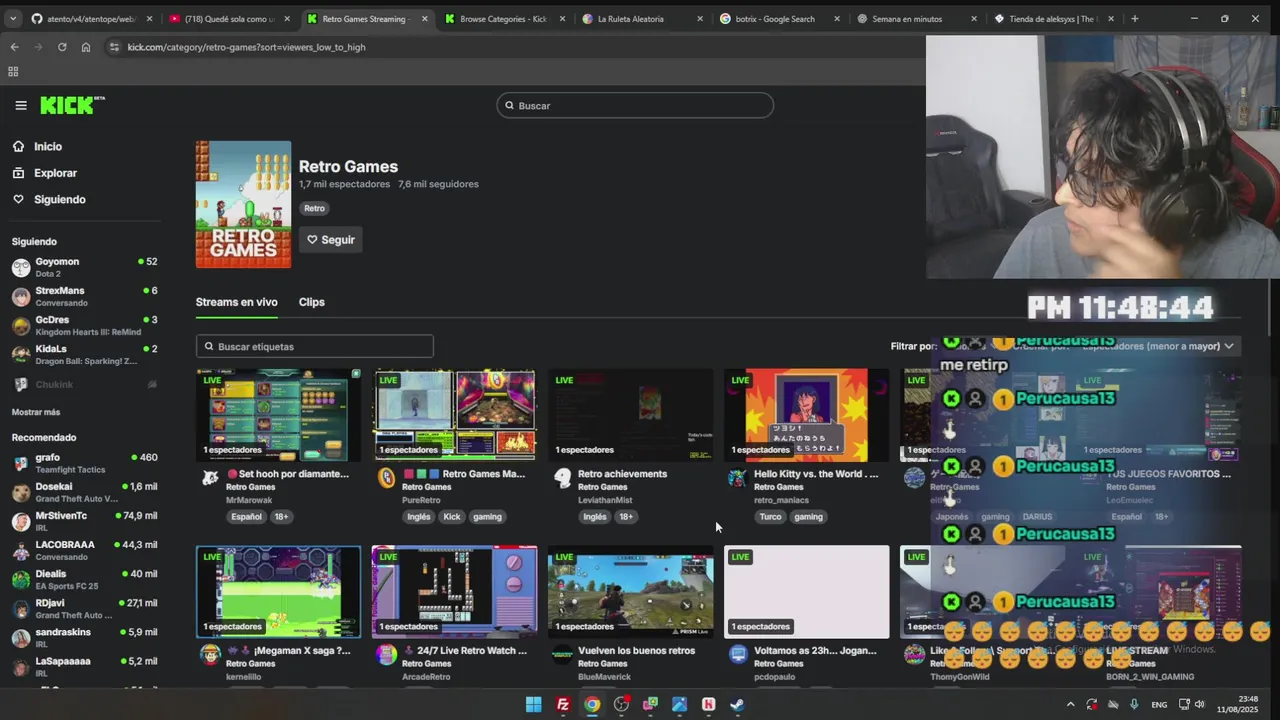Show hidden system tray icons
The width and height of the screenshot is (1280, 720).
coord(1070,704)
